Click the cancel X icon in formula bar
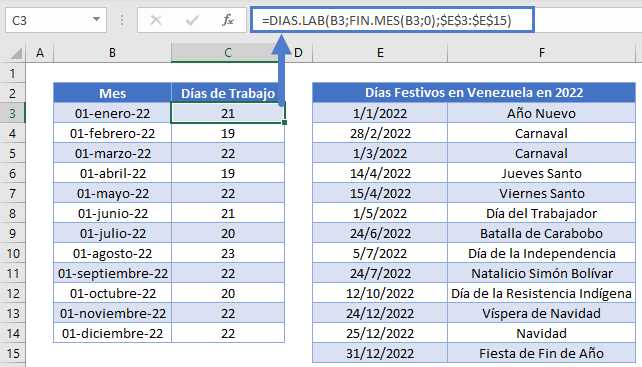 click(156, 20)
